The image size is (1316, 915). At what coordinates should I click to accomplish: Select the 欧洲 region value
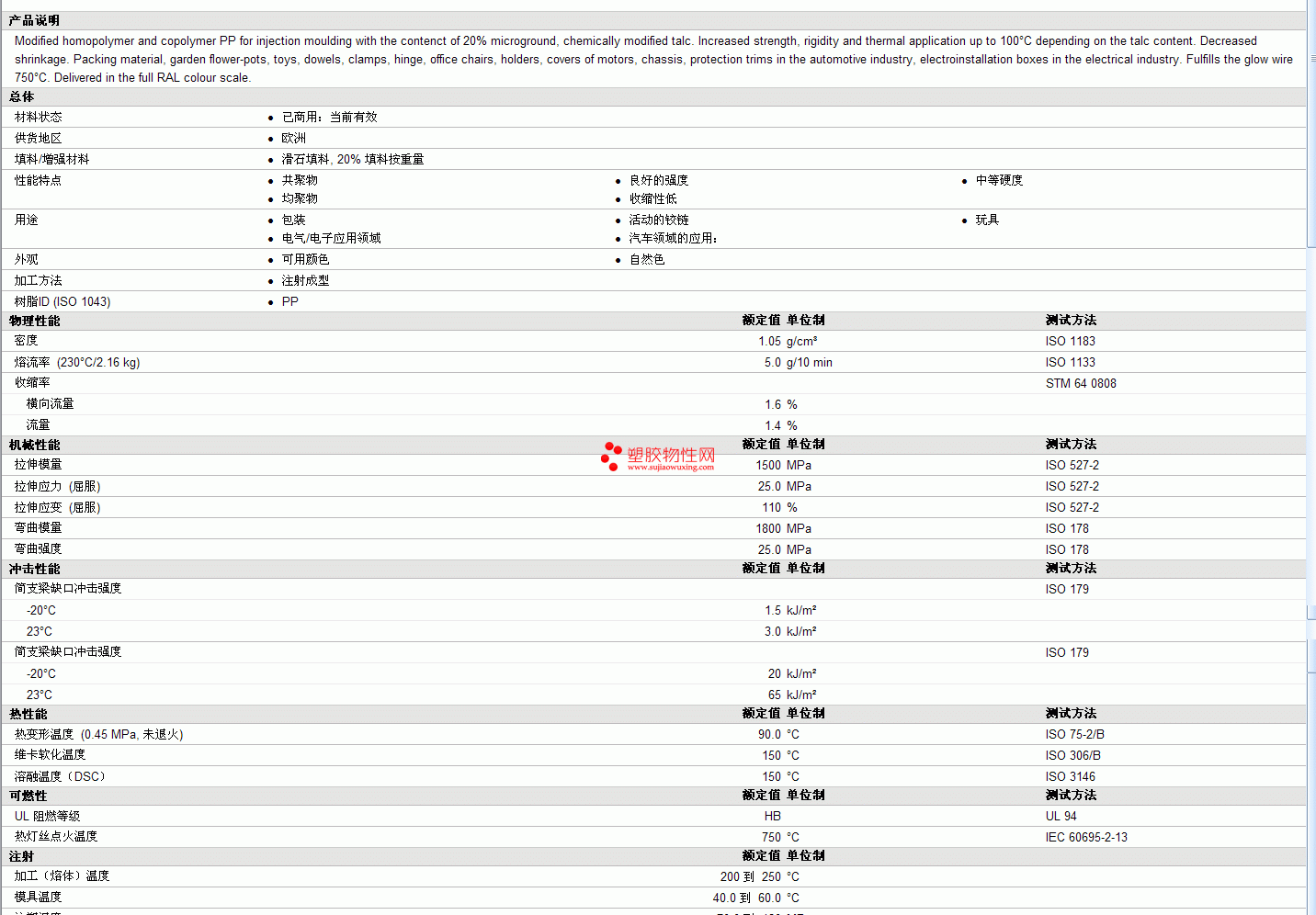click(294, 138)
